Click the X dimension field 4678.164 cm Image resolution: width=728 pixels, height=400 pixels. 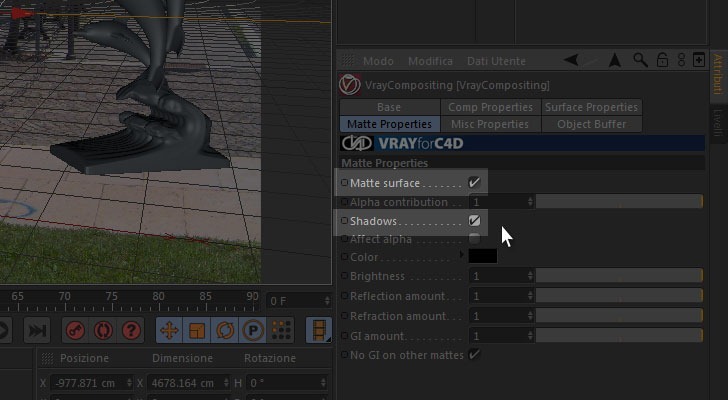tap(184, 383)
